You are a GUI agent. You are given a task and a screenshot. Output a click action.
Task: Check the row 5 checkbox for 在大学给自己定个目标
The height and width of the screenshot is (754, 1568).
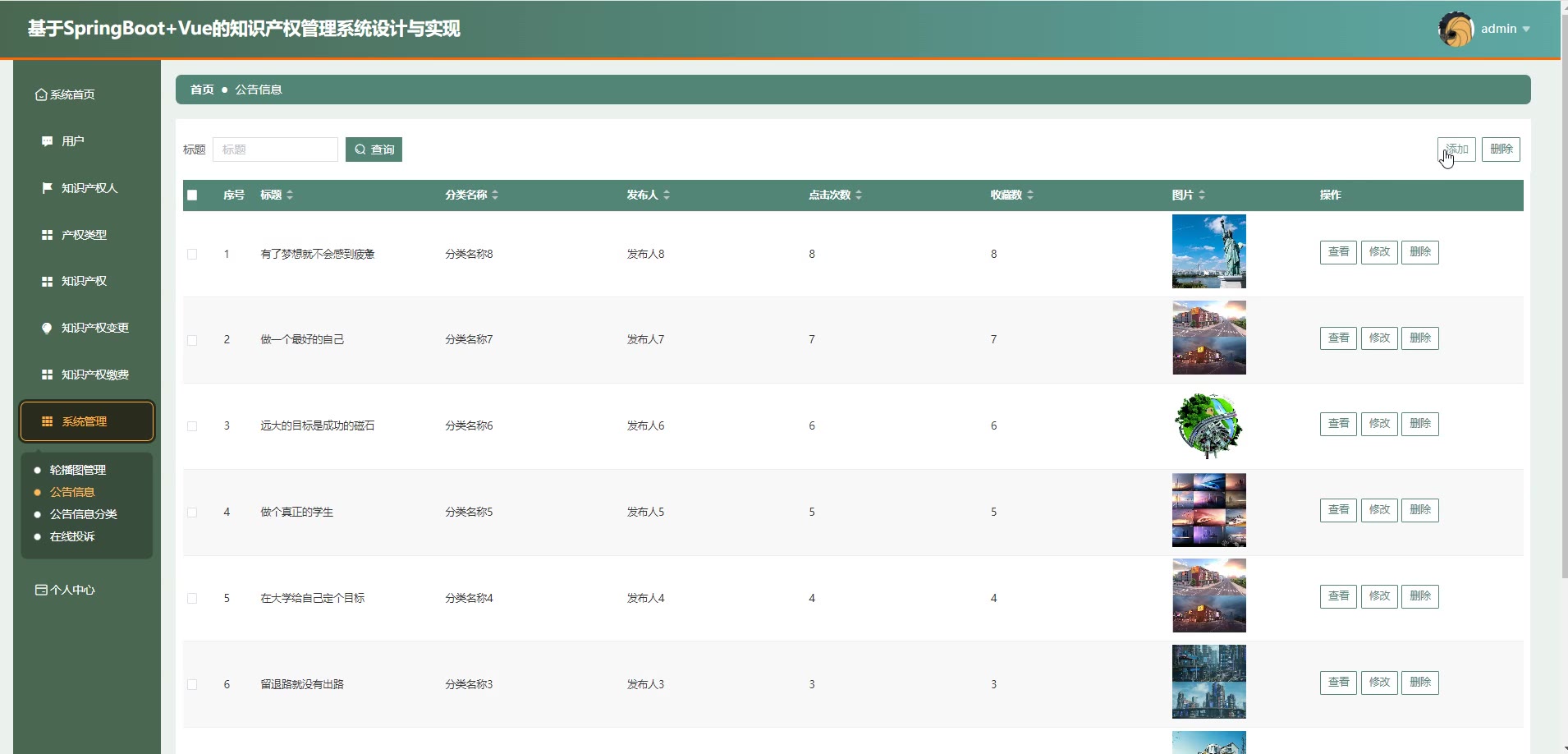[x=192, y=599]
